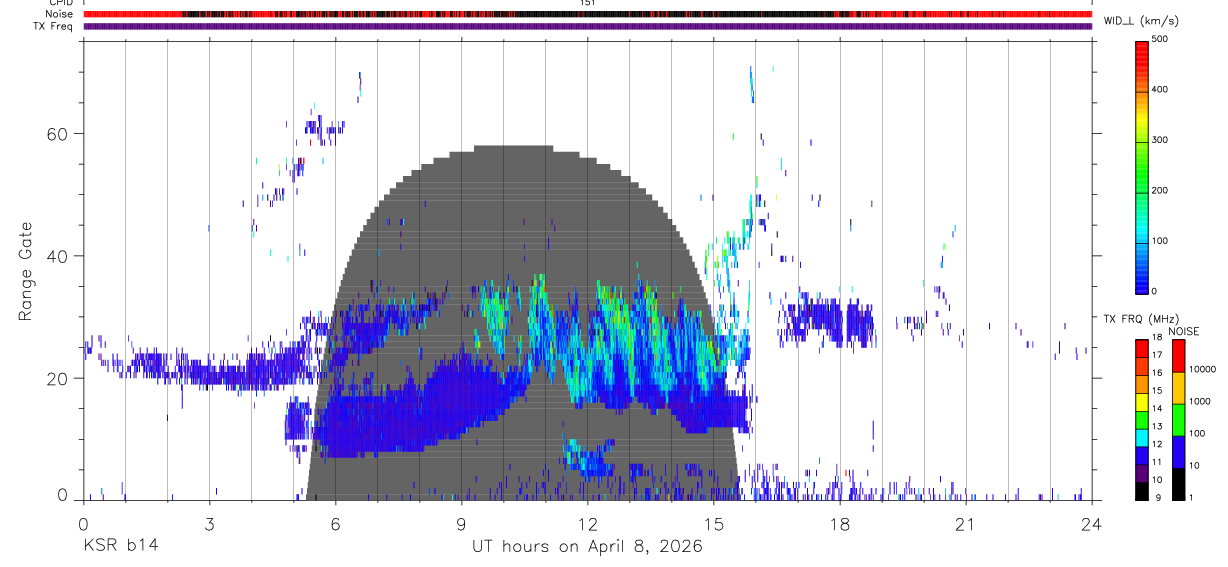Click the 3 tick on the UT hours axis
The image size is (1228, 567).
pyautogui.click(x=210, y=525)
